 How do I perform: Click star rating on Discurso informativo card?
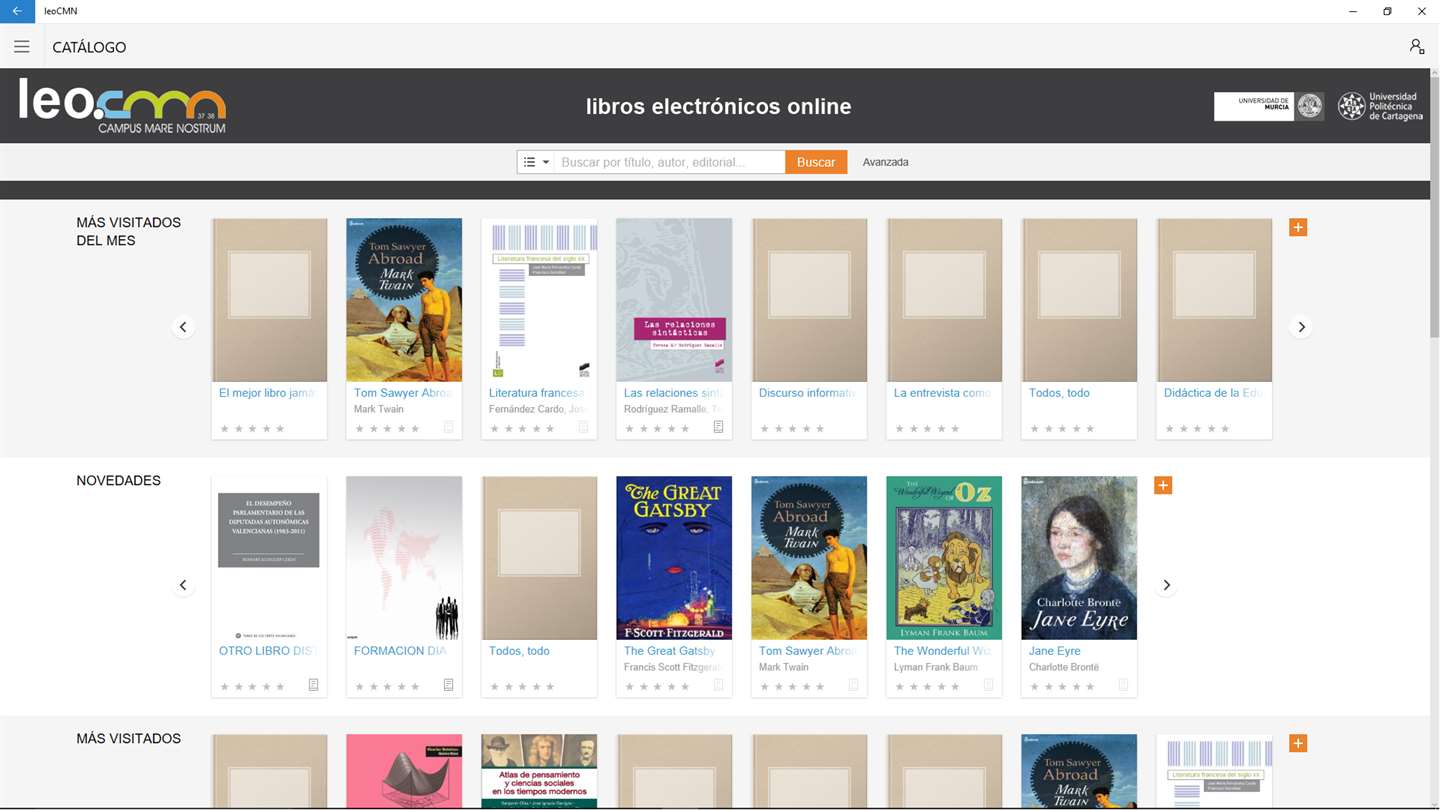(792, 429)
